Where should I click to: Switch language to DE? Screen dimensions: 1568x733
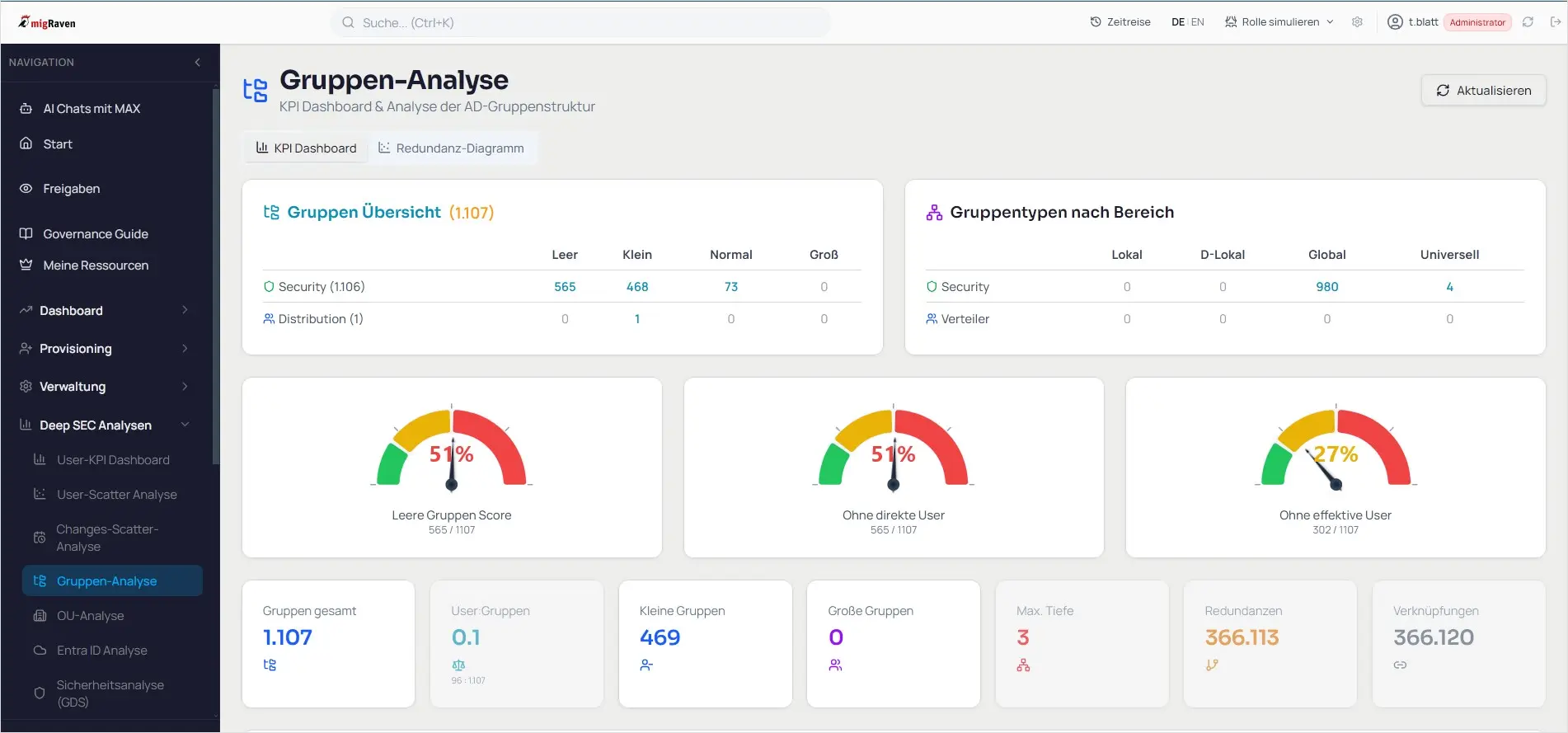pyautogui.click(x=1178, y=22)
